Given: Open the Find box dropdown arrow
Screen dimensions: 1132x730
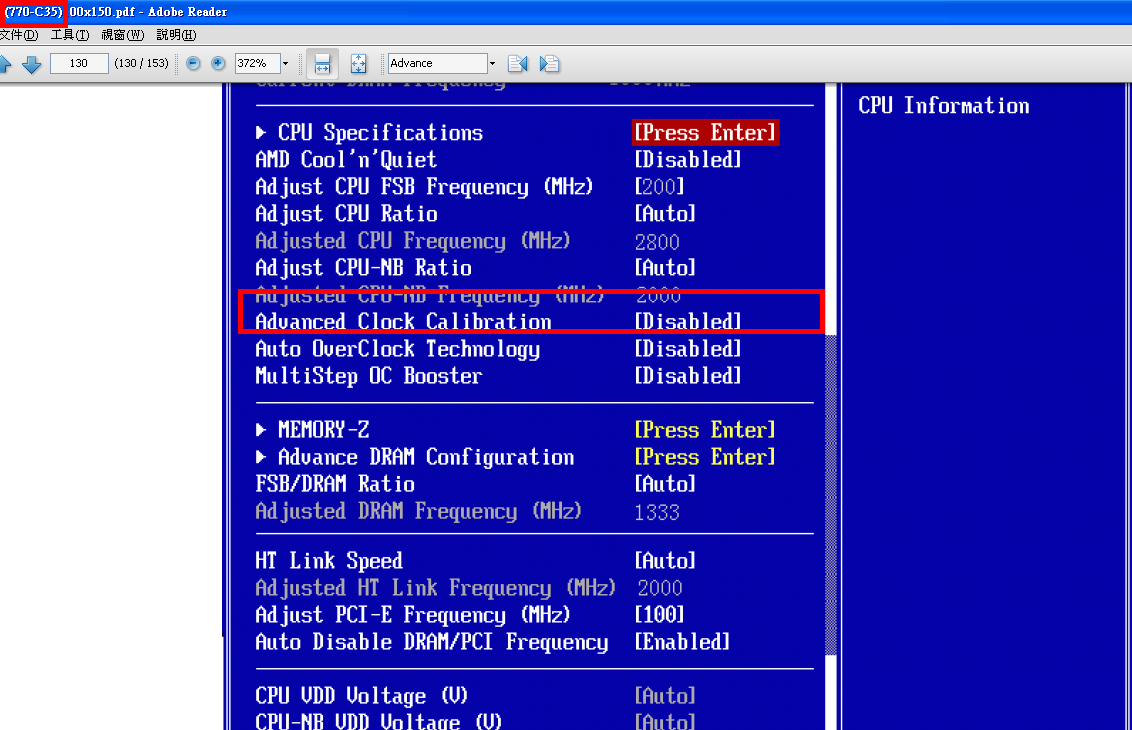Looking at the screenshot, I should 492,64.
